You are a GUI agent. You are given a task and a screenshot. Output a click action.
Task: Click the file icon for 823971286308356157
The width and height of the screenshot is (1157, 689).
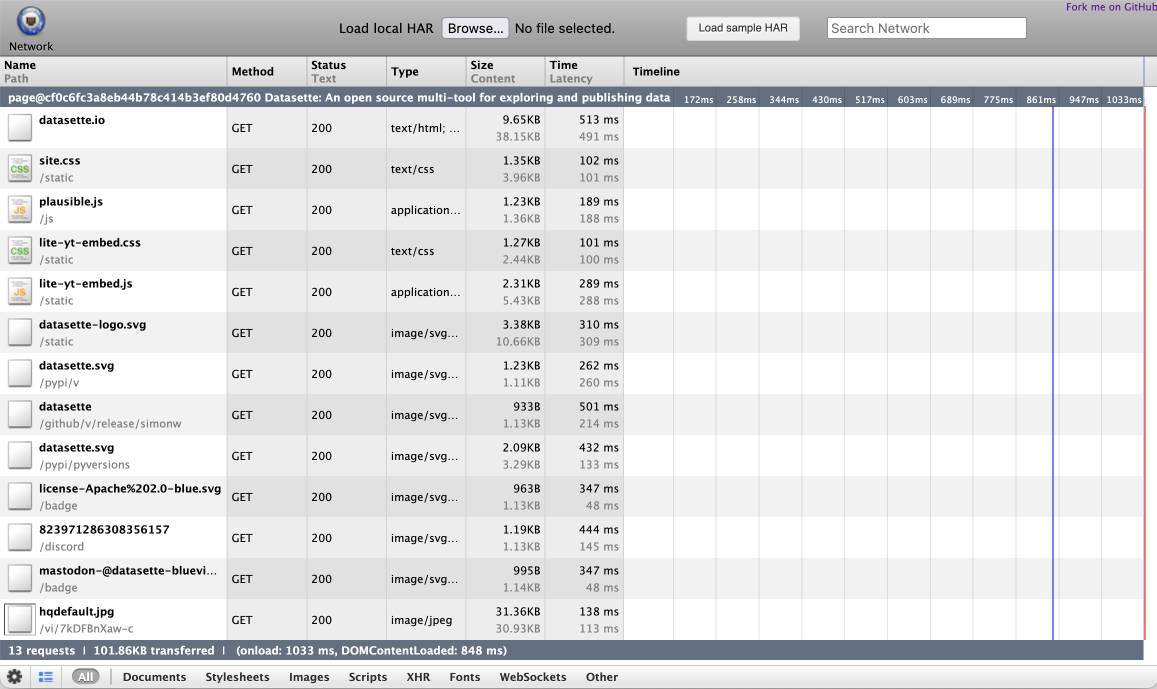coord(20,538)
